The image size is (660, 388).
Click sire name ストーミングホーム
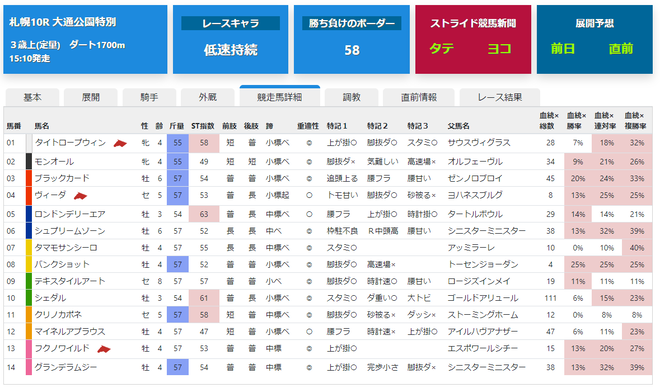483,315
